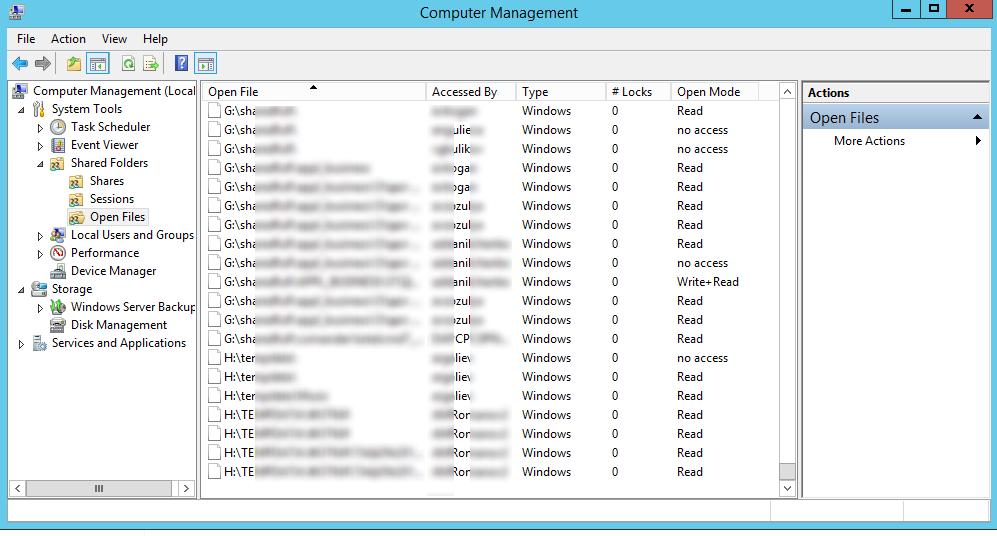Collapse the Storage tree node
Screen dimensions: 997x536
coord(21,290)
